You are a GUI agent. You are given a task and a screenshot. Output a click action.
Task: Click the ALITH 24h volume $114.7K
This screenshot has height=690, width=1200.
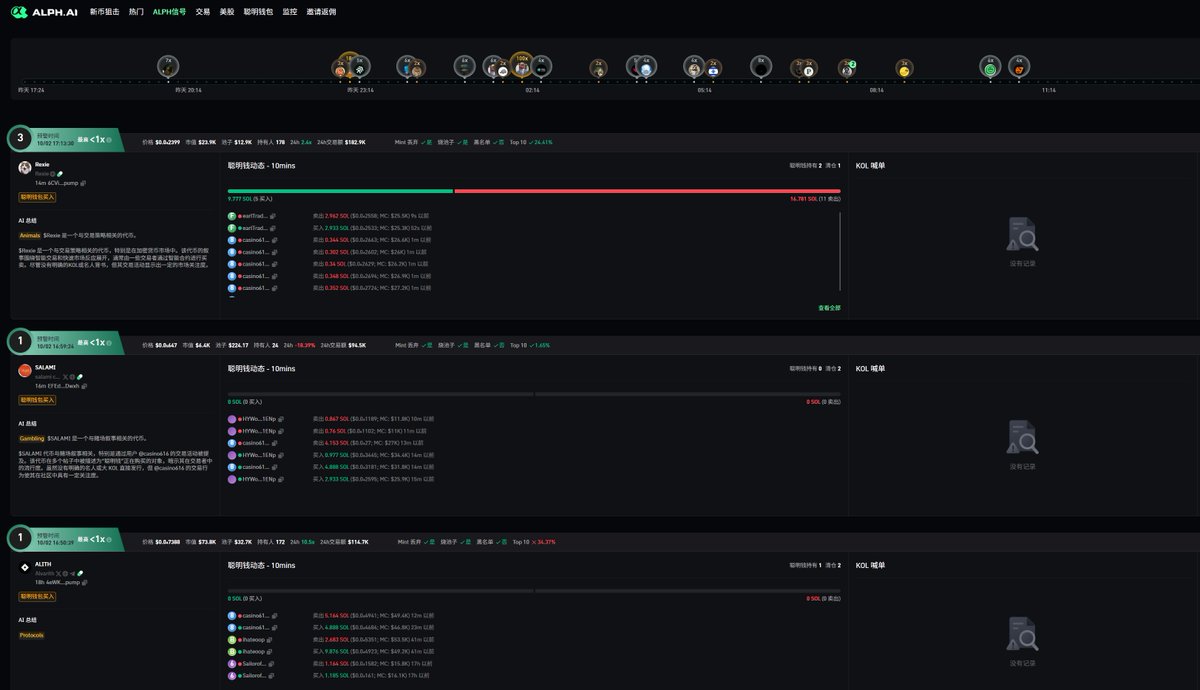coord(358,542)
